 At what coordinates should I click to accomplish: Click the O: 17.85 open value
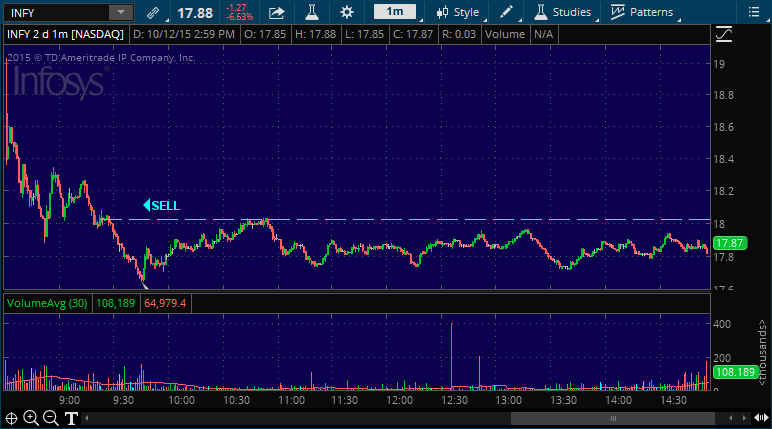pos(265,34)
